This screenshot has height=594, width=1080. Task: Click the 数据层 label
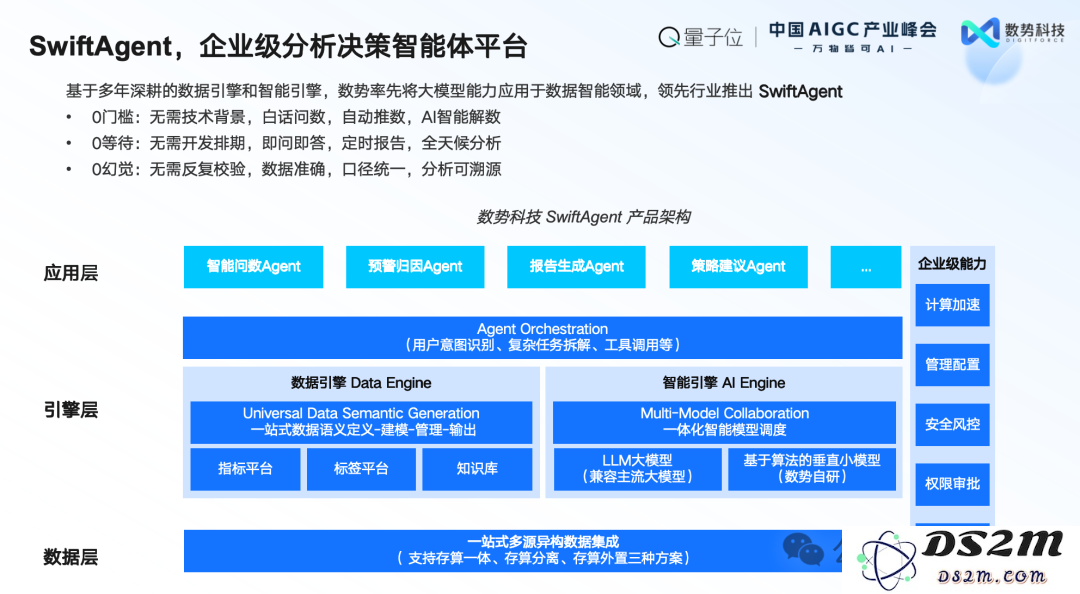70,557
